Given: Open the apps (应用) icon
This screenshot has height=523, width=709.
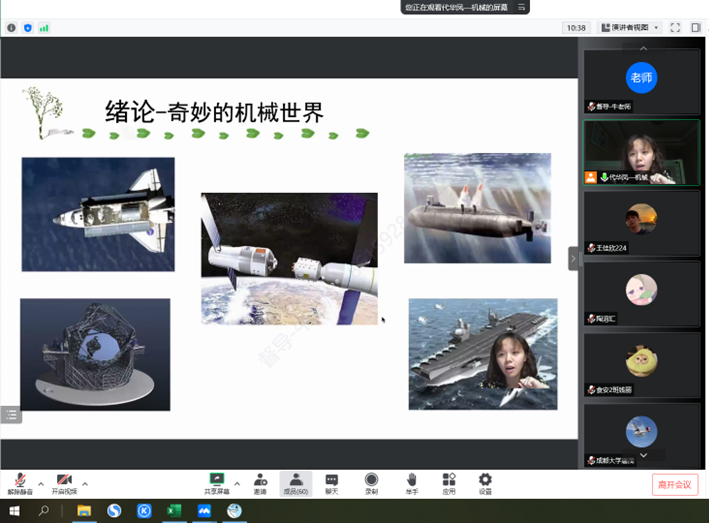Looking at the screenshot, I should 449,481.
